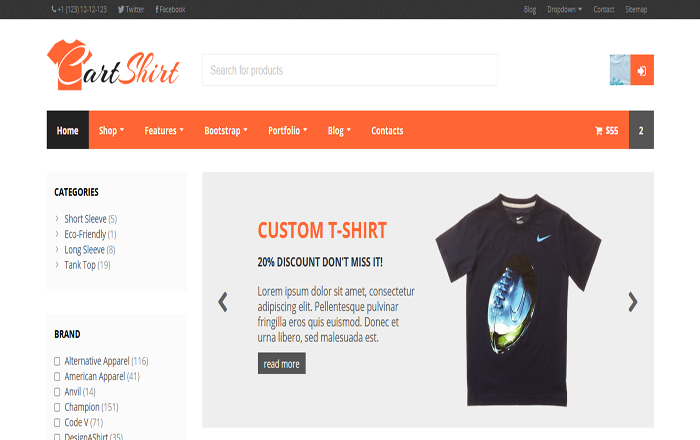This screenshot has height=440, width=700.
Task: Click the read more button
Action: (282, 364)
